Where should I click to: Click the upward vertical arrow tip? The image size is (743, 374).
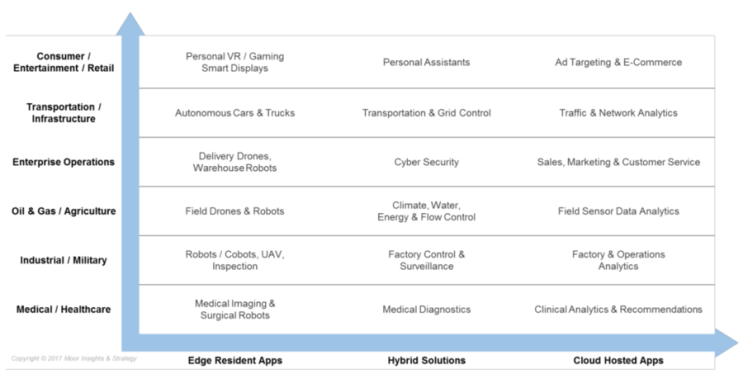click(x=130, y=24)
